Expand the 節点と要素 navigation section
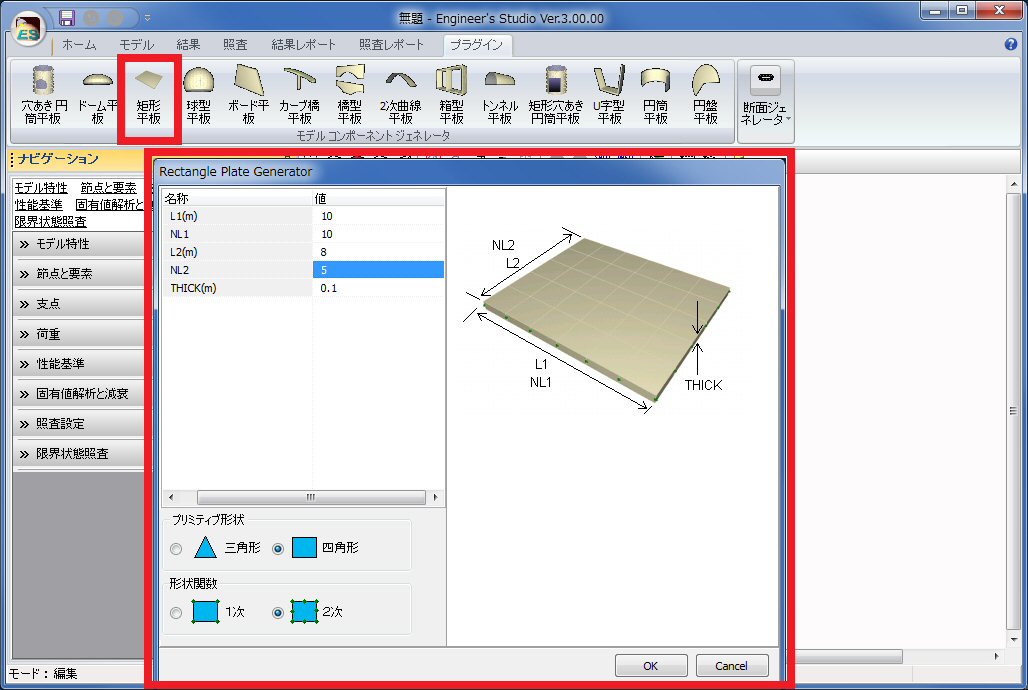Viewport: 1028px width, 690px height. click(79, 274)
